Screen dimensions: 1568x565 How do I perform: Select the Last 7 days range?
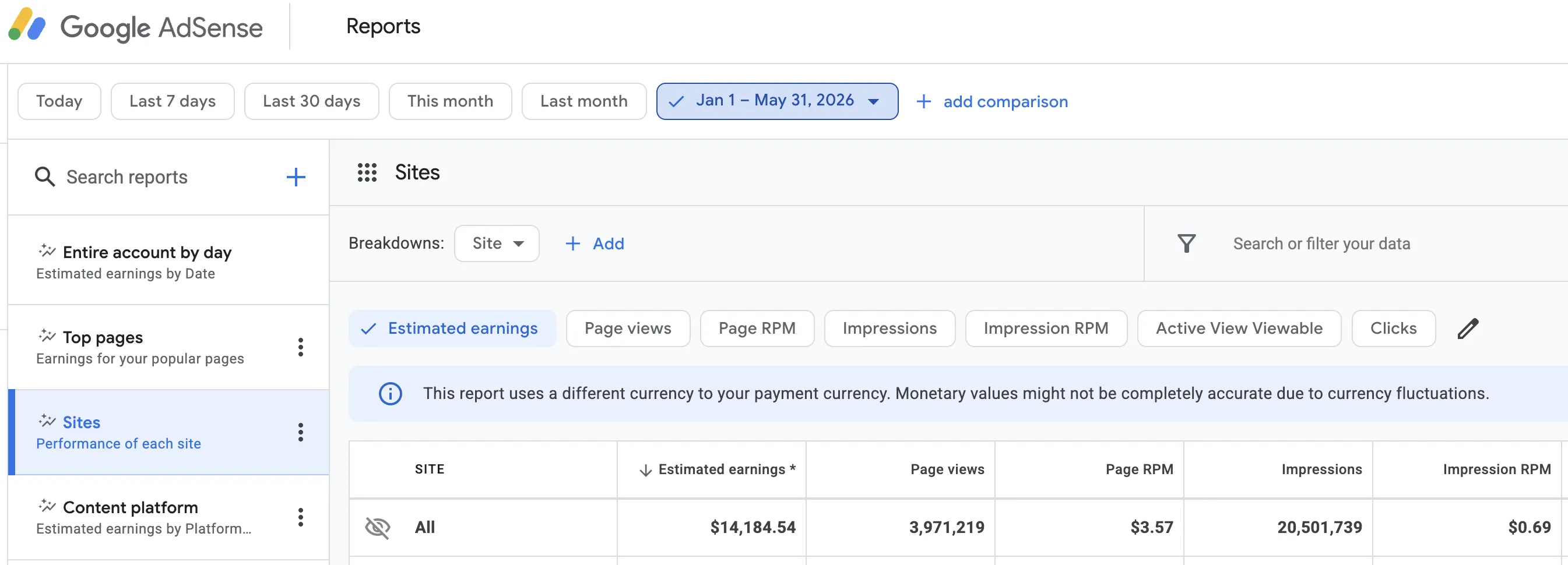click(x=173, y=101)
